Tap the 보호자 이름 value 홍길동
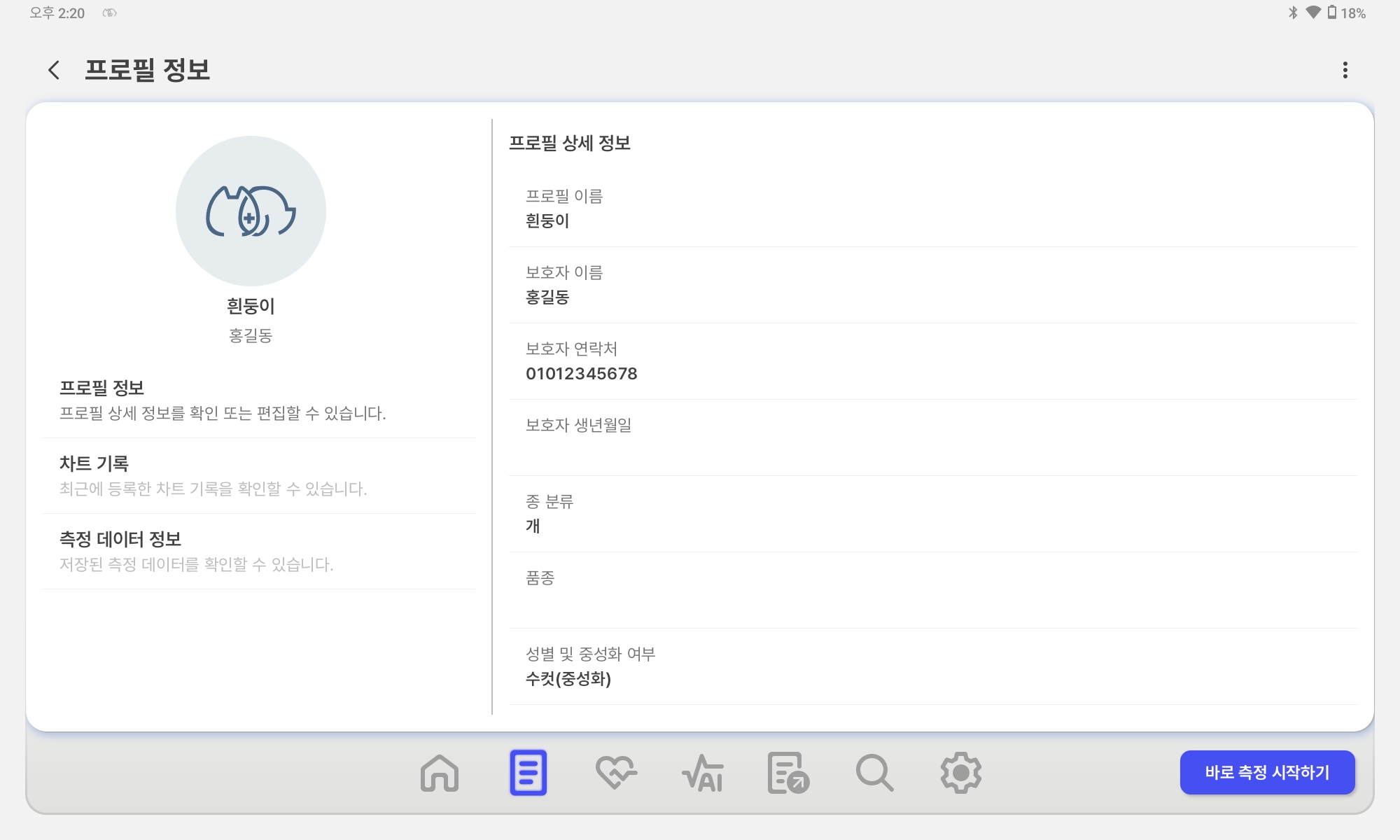The width and height of the screenshot is (1400, 840). [x=547, y=297]
